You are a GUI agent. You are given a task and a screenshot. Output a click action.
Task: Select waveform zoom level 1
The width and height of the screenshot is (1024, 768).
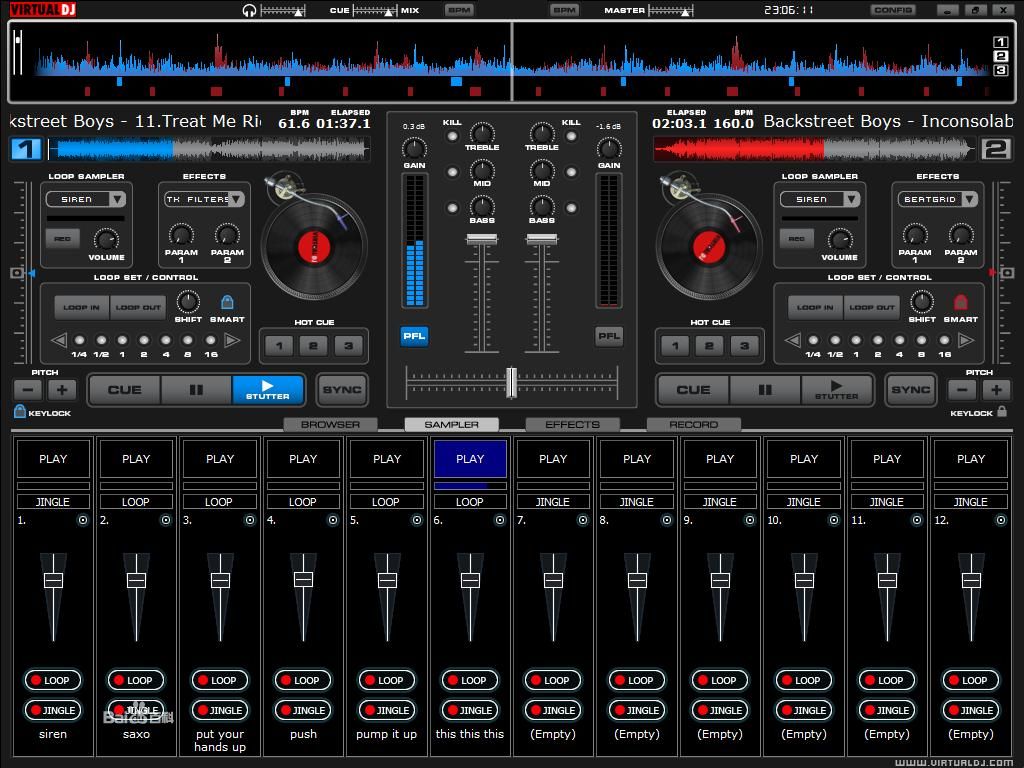click(x=1000, y=42)
